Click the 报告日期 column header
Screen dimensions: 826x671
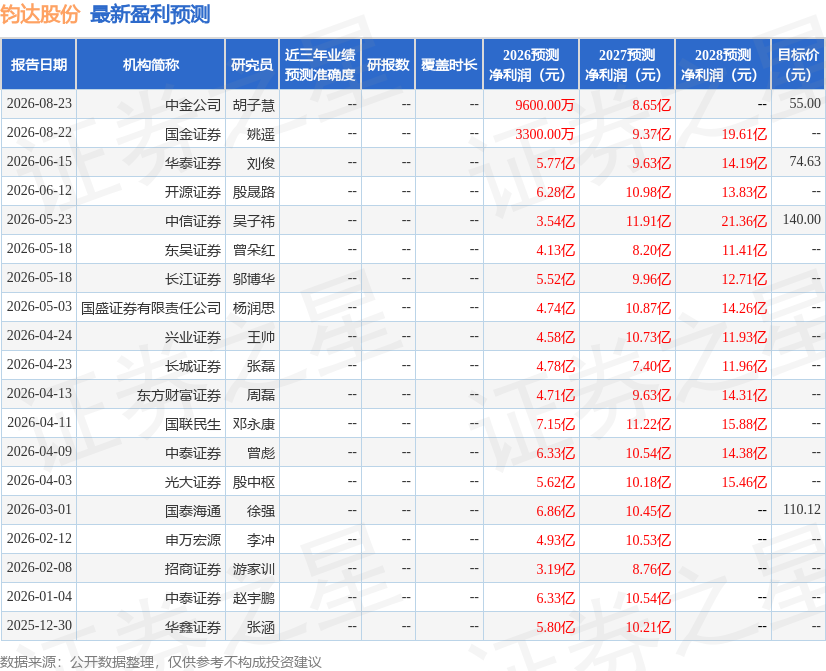(x=38, y=64)
